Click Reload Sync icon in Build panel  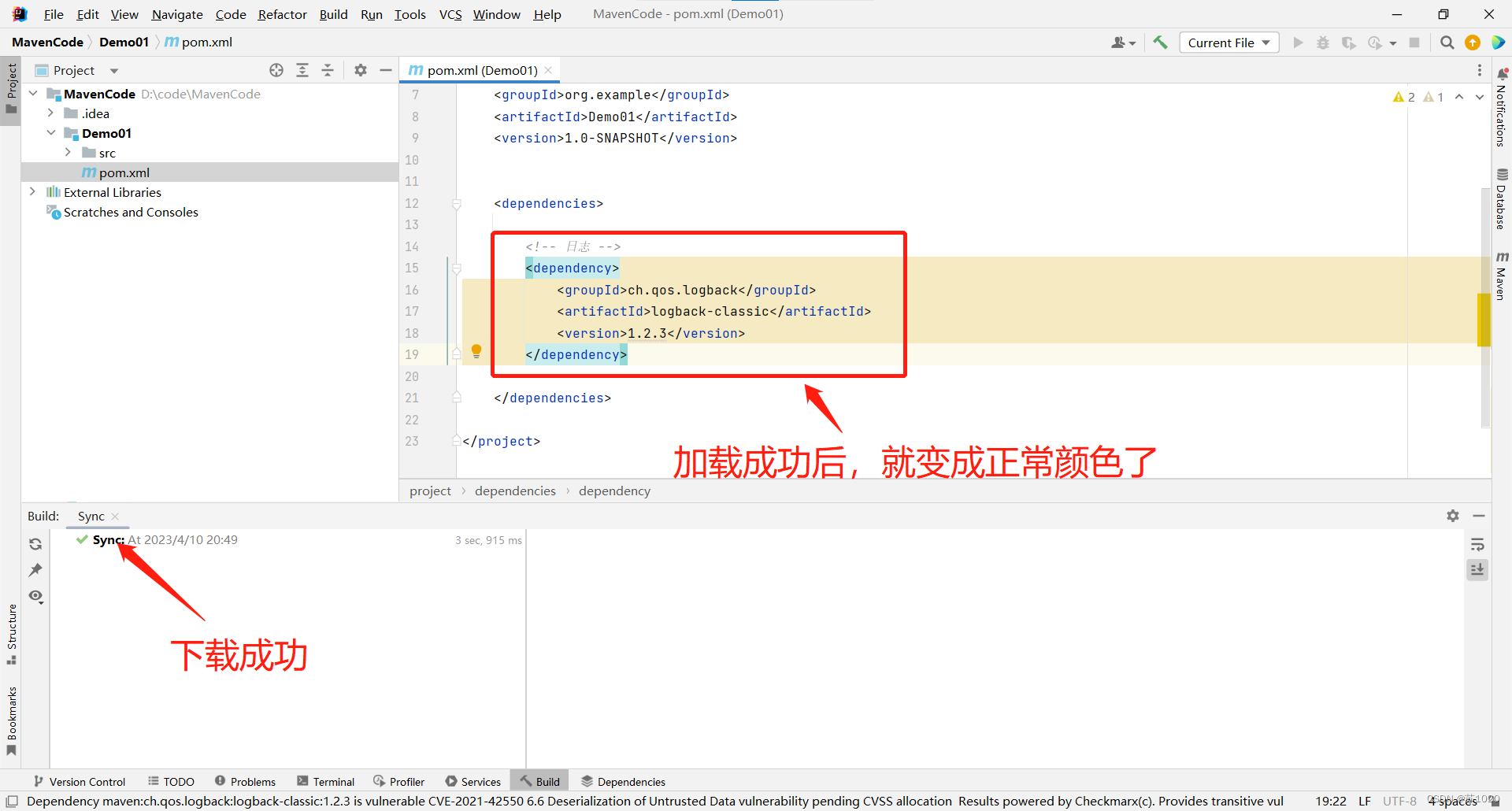[x=35, y=544]
